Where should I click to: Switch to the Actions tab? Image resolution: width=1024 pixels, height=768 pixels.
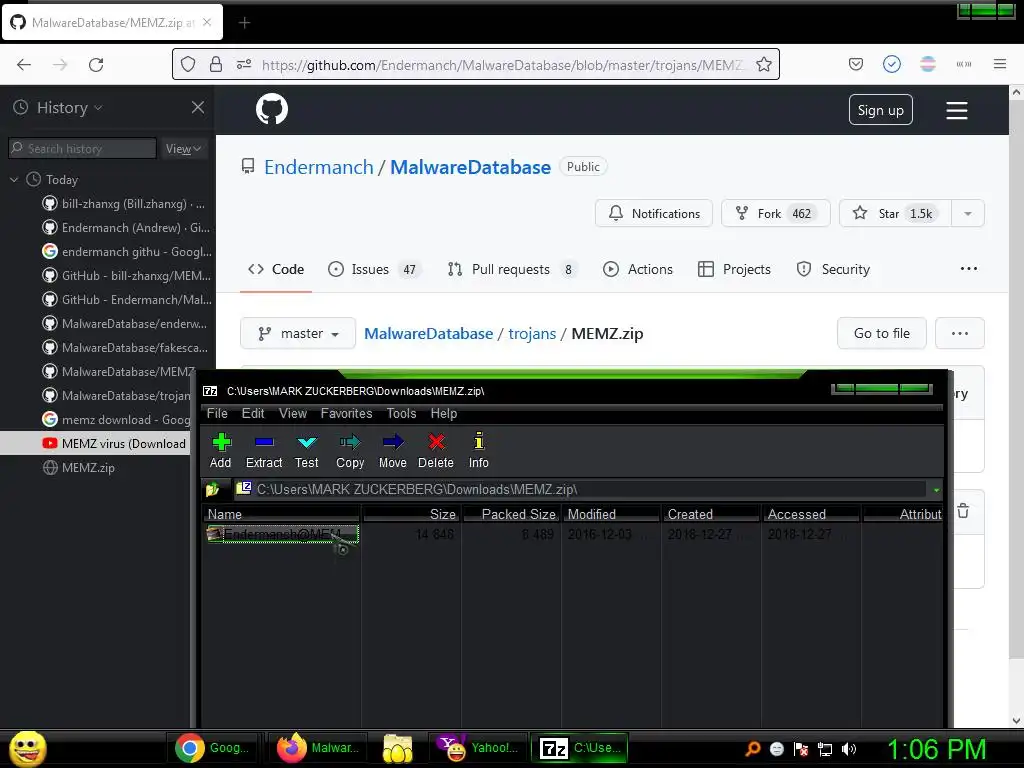637,269
